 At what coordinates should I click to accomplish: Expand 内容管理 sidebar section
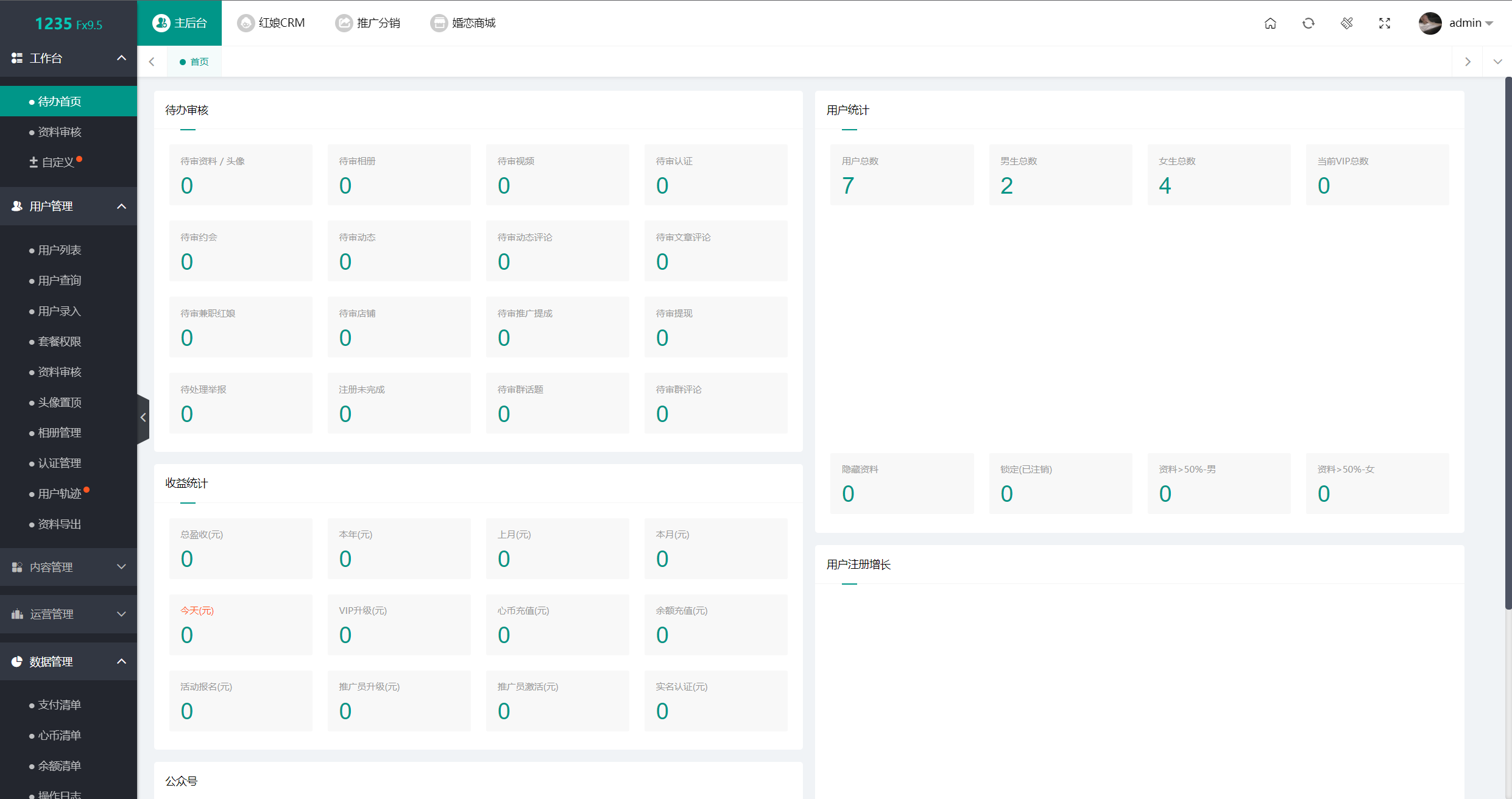coord(67,567)
